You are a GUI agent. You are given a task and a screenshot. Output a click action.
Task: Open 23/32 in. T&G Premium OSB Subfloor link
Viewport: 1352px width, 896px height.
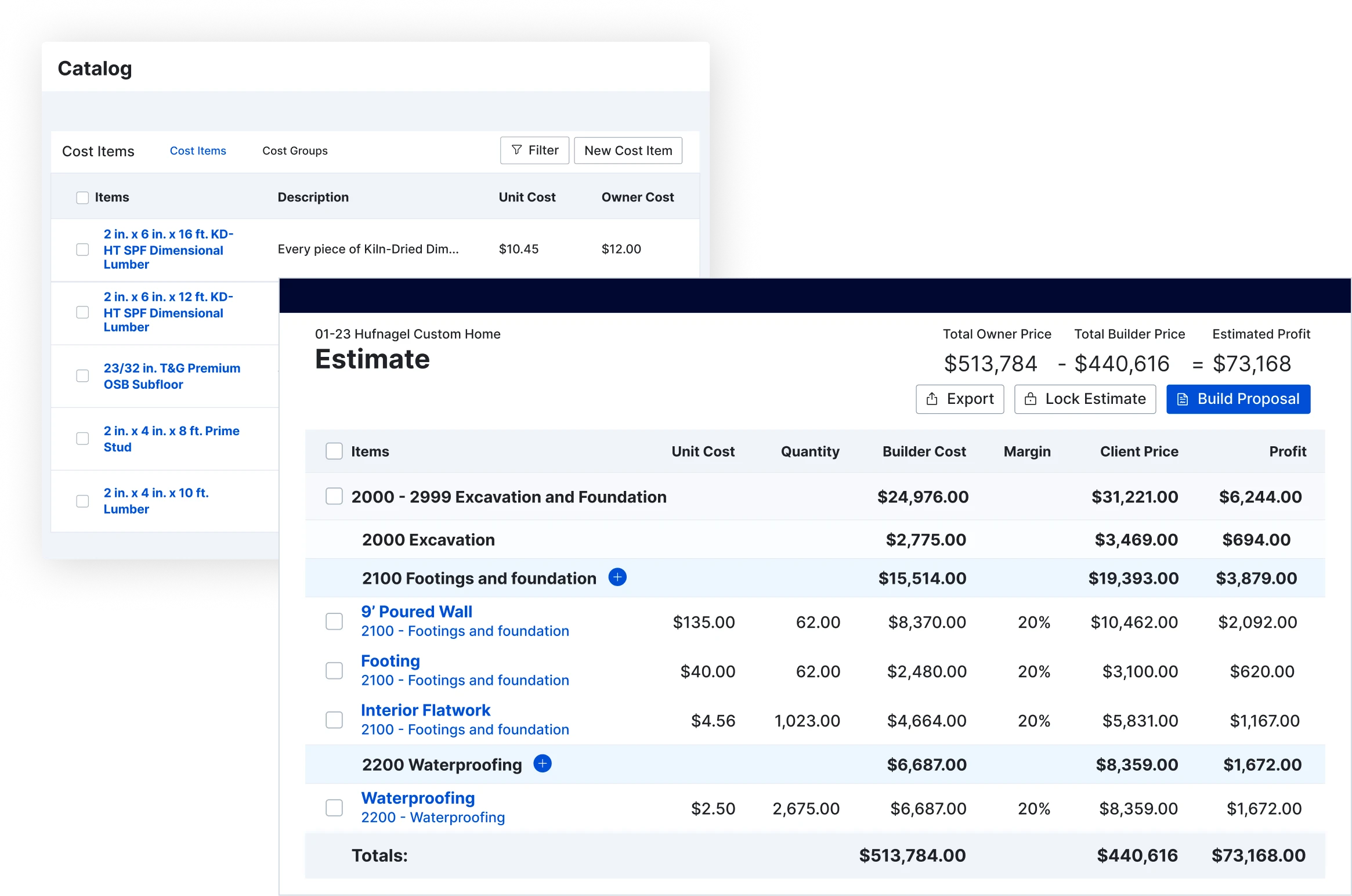click(x=172, y=376)
